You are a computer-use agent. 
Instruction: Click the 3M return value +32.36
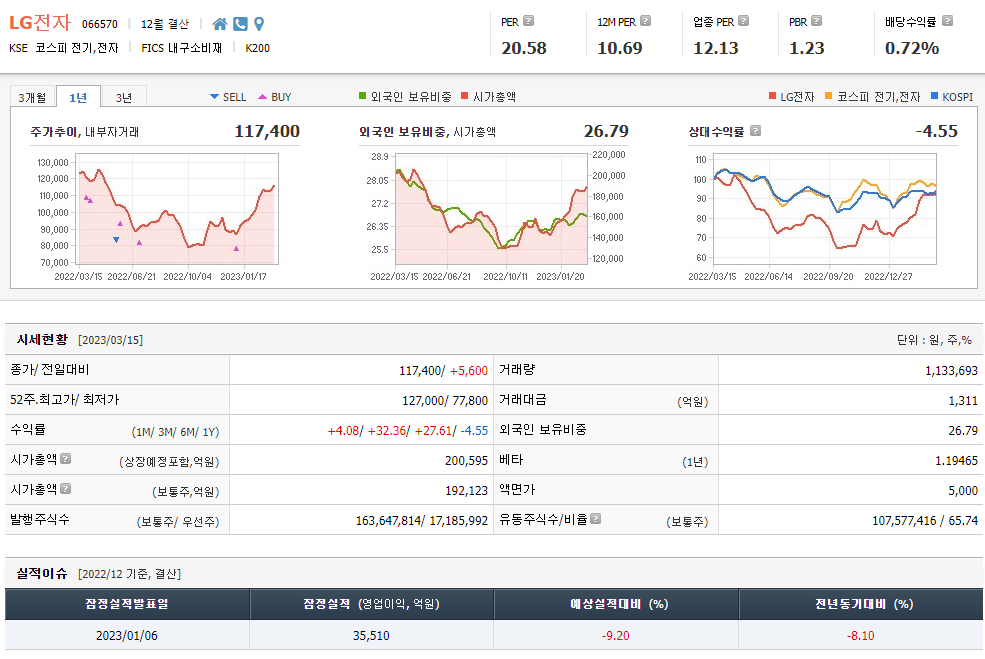pos(388,431)
